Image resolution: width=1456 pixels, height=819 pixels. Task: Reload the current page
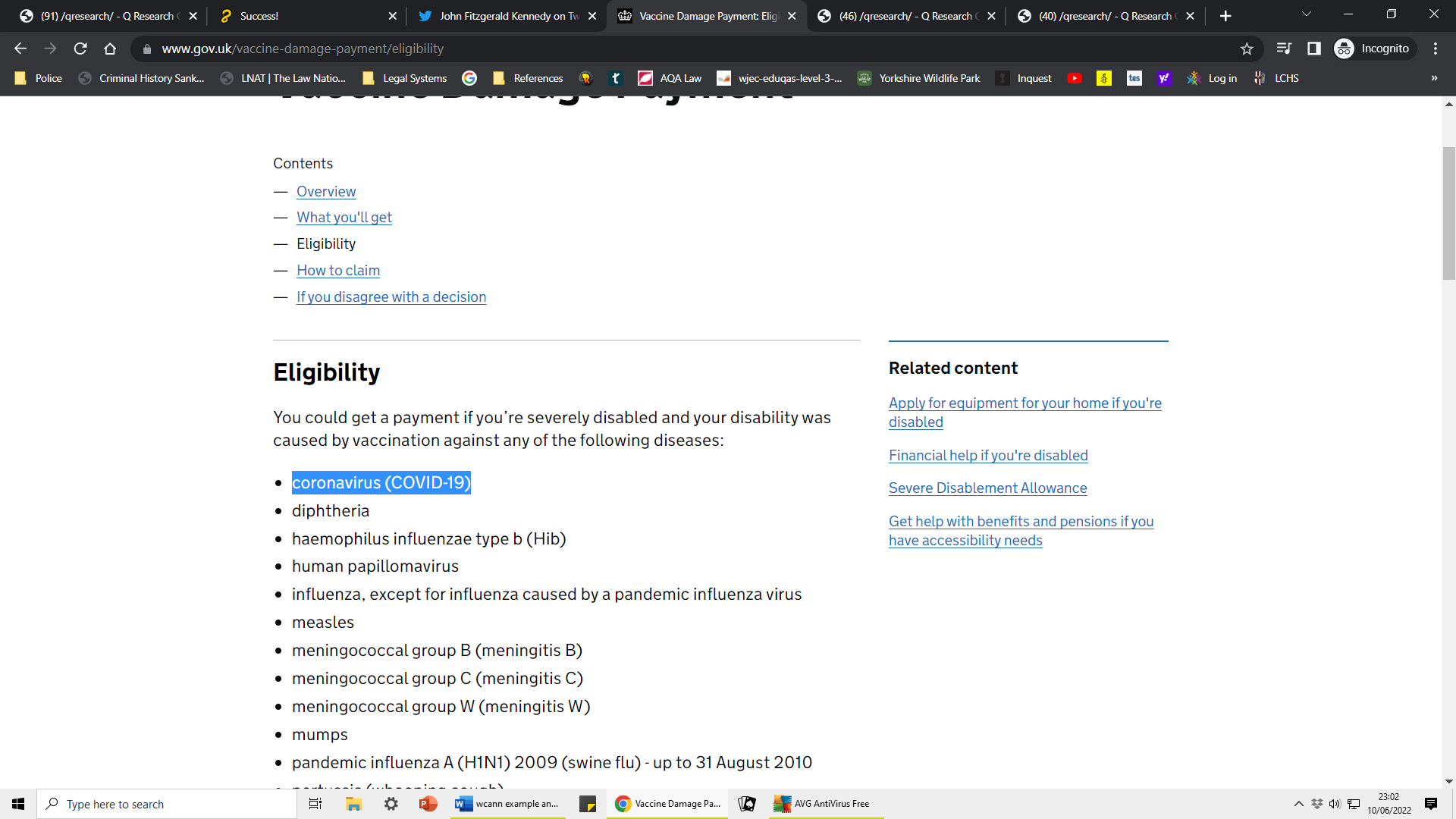pyautogui.click(x=80, y=49)
